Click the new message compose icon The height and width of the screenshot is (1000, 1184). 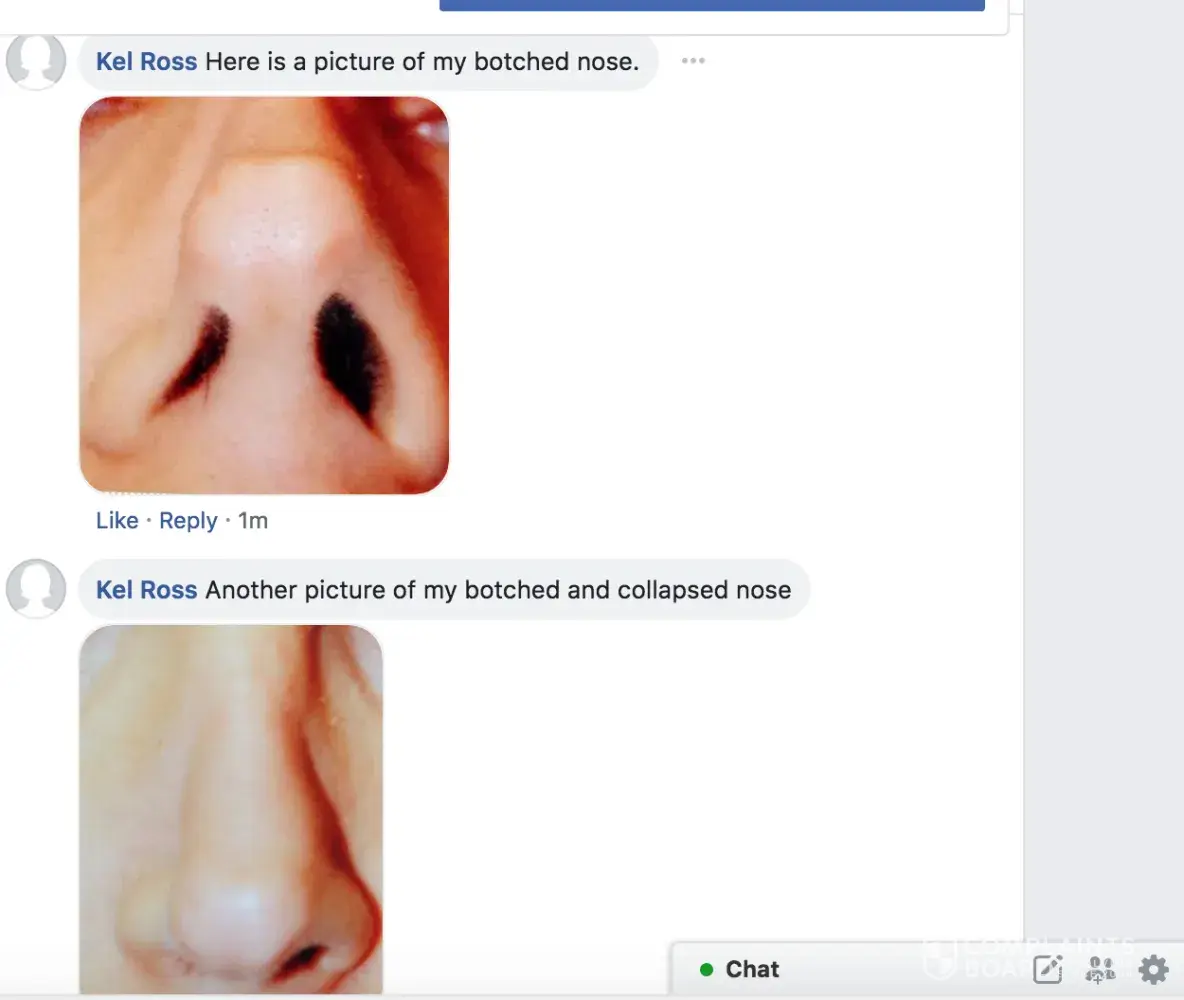(1047, 969)
